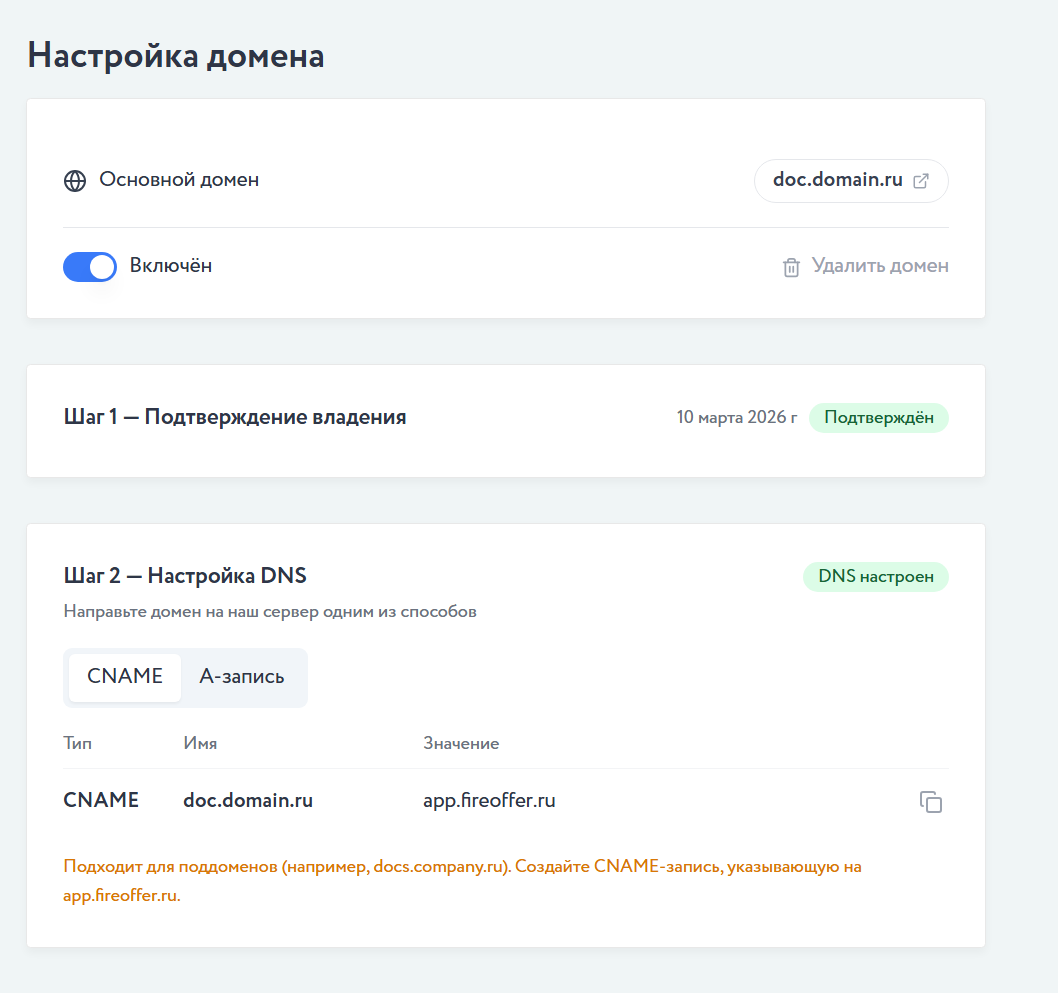Image resolution: width=1058 pixels, height=993 pixels.
Task: Click the Включён label text
Action: 171,266
